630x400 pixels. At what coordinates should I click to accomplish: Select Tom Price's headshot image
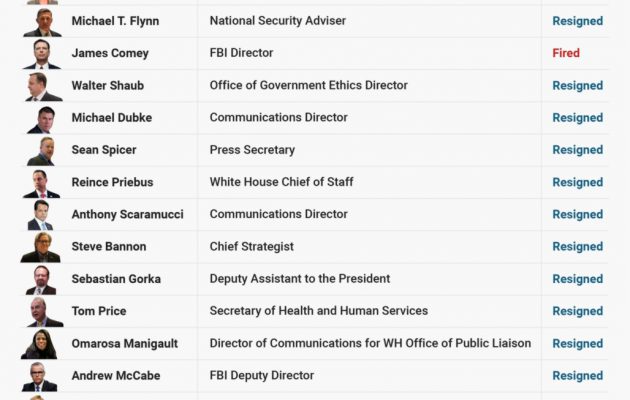(42, 311)
